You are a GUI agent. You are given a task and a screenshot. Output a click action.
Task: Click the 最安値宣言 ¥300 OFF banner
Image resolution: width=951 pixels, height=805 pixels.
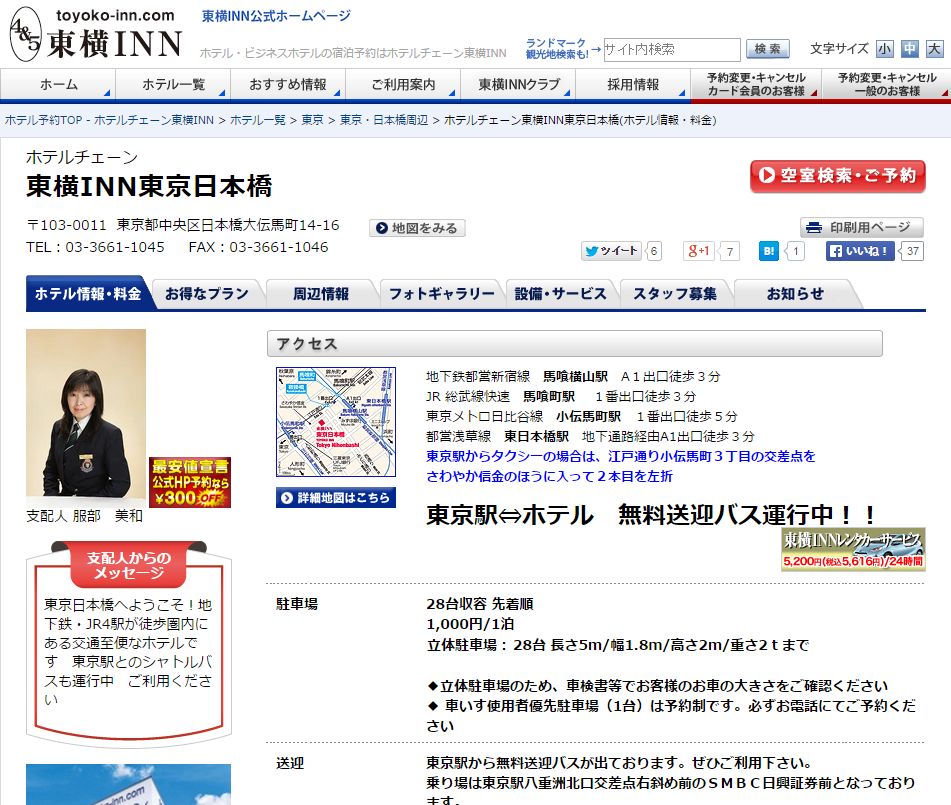click(x=190, y=482)
